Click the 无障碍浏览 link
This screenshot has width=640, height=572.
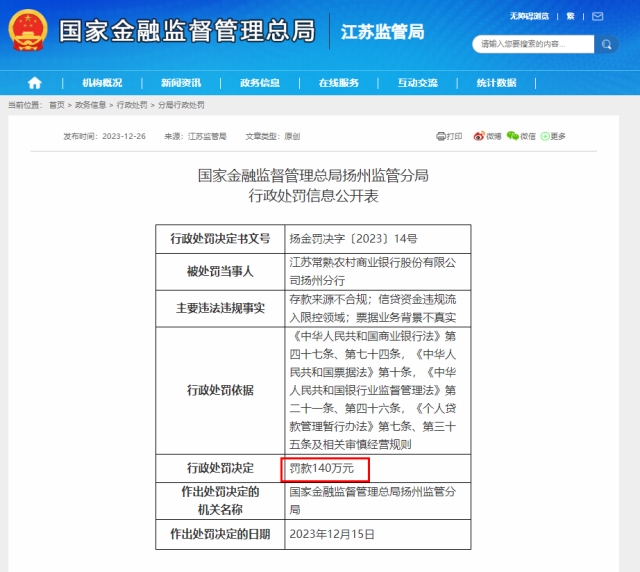529,16
